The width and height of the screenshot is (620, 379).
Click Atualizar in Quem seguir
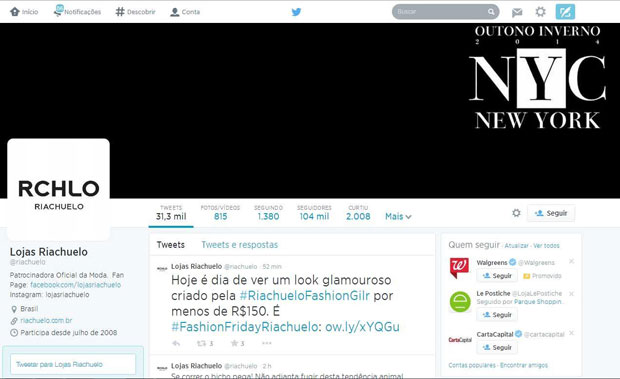click(516, 246)
